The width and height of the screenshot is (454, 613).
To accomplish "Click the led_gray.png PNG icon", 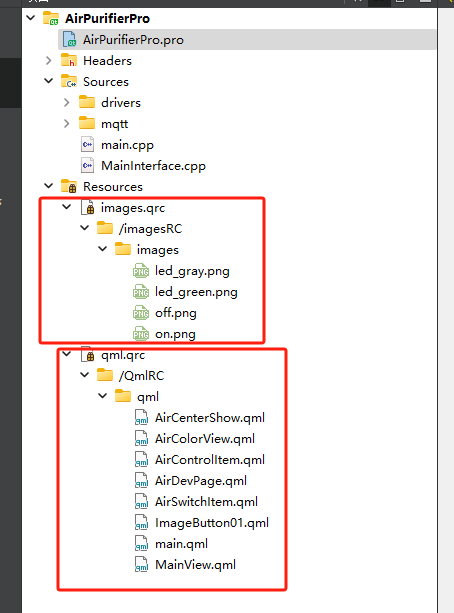I will (x=141, y=271).
